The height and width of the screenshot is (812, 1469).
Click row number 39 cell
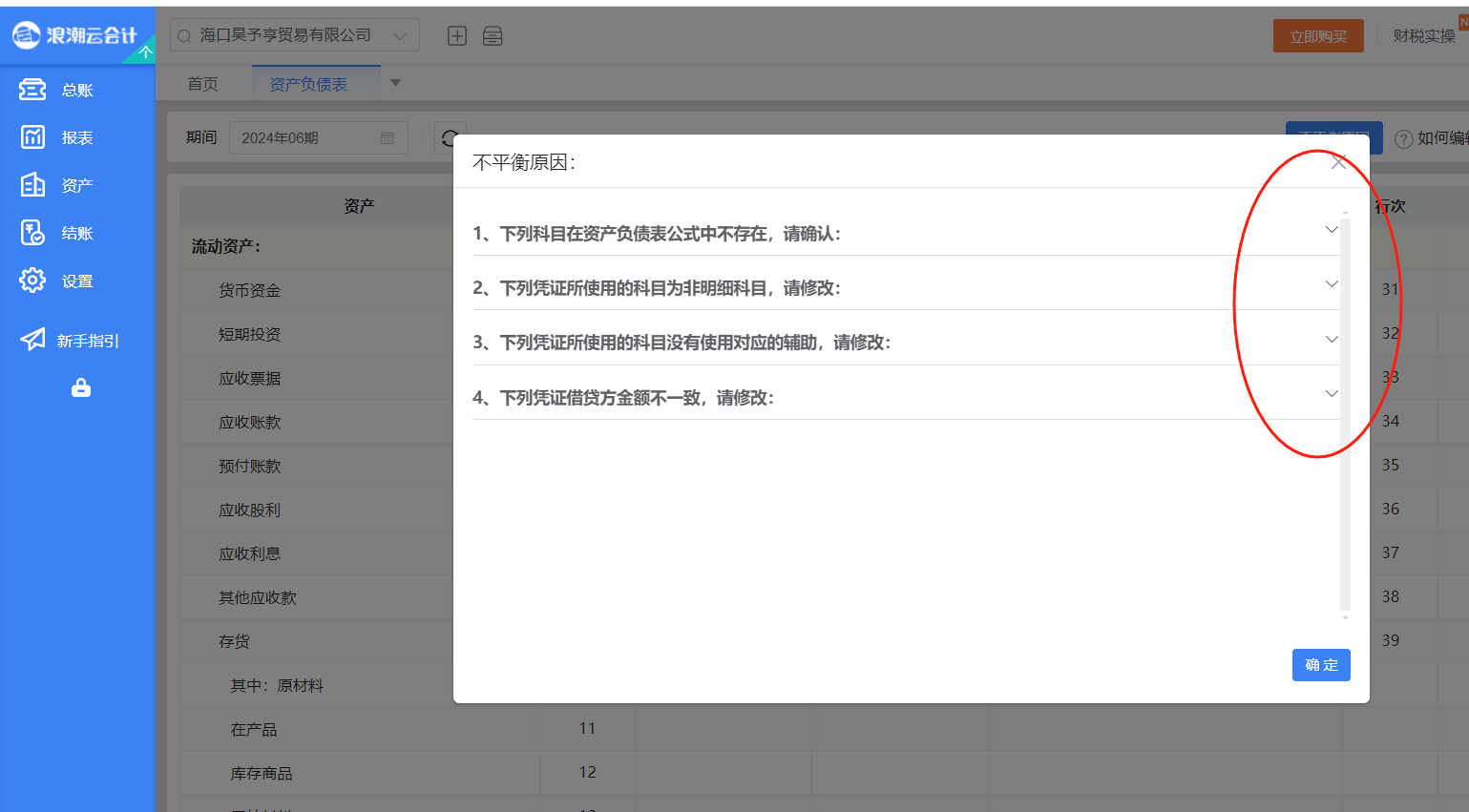(1390, 640)
